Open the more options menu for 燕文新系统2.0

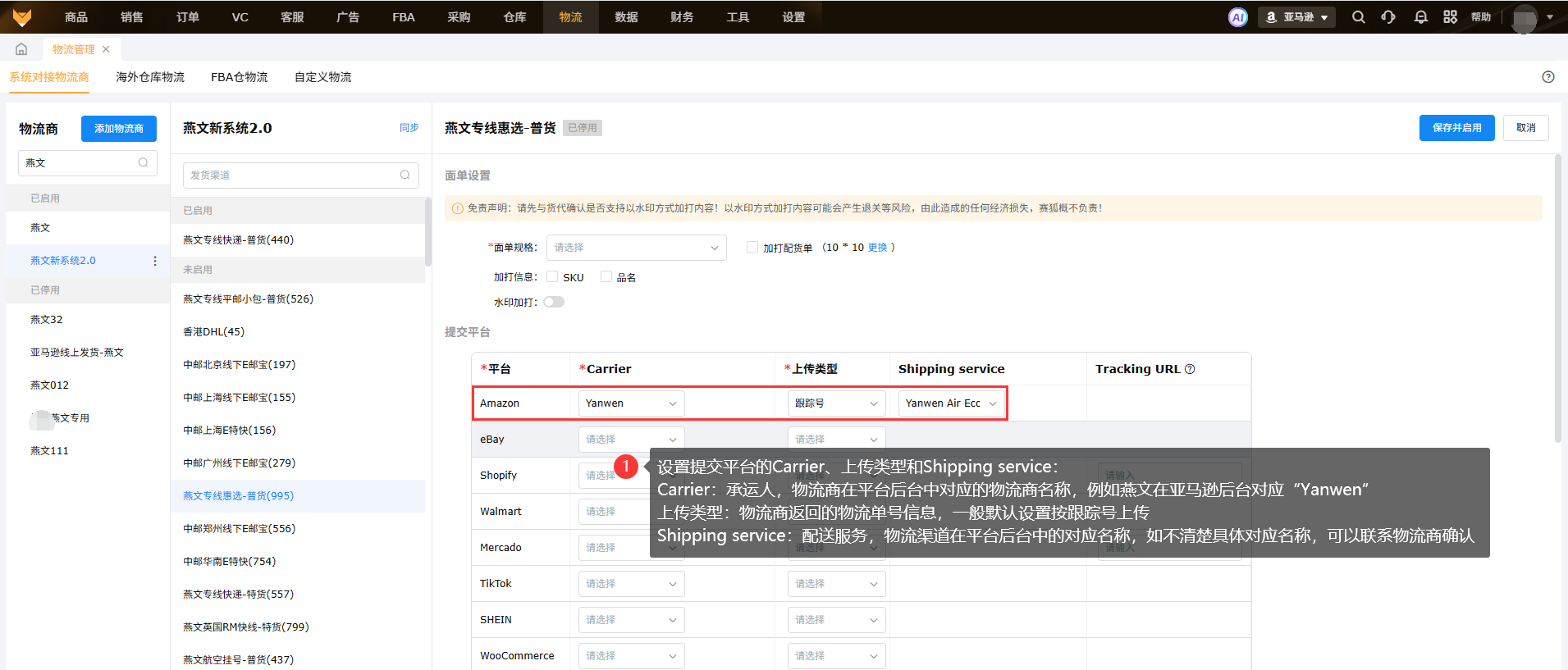155,261
